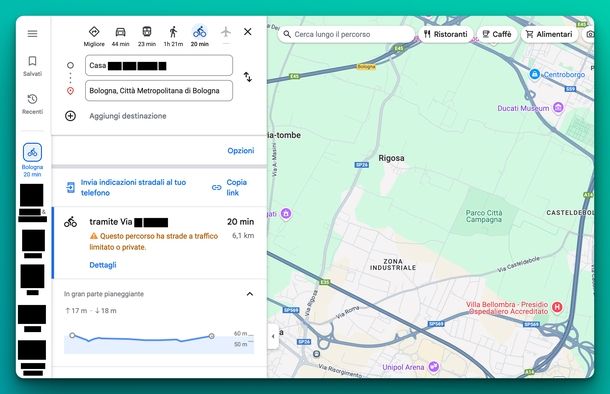Select cycling mode 20 min
The image size is (610, 394).
(200, 37)
